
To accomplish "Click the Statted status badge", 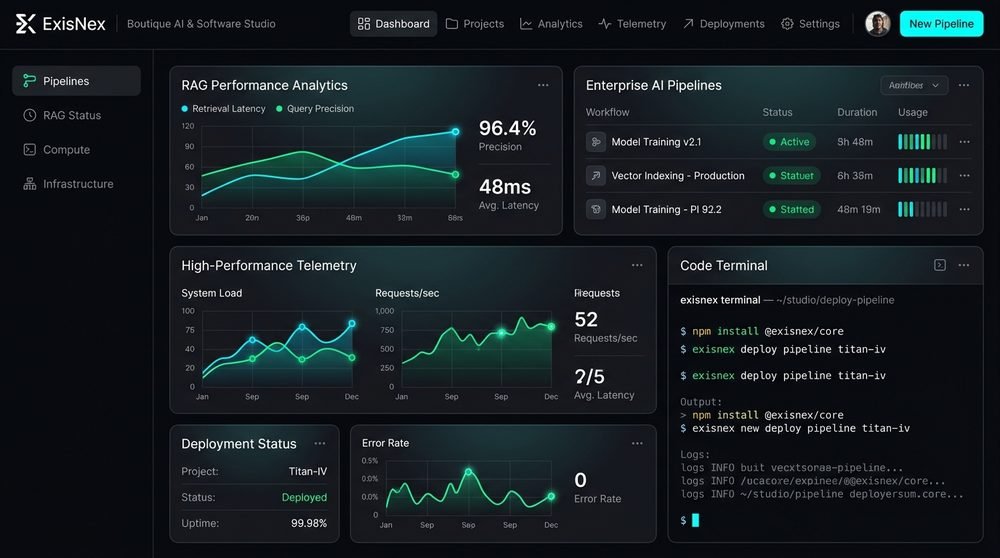I will point(792,209).
